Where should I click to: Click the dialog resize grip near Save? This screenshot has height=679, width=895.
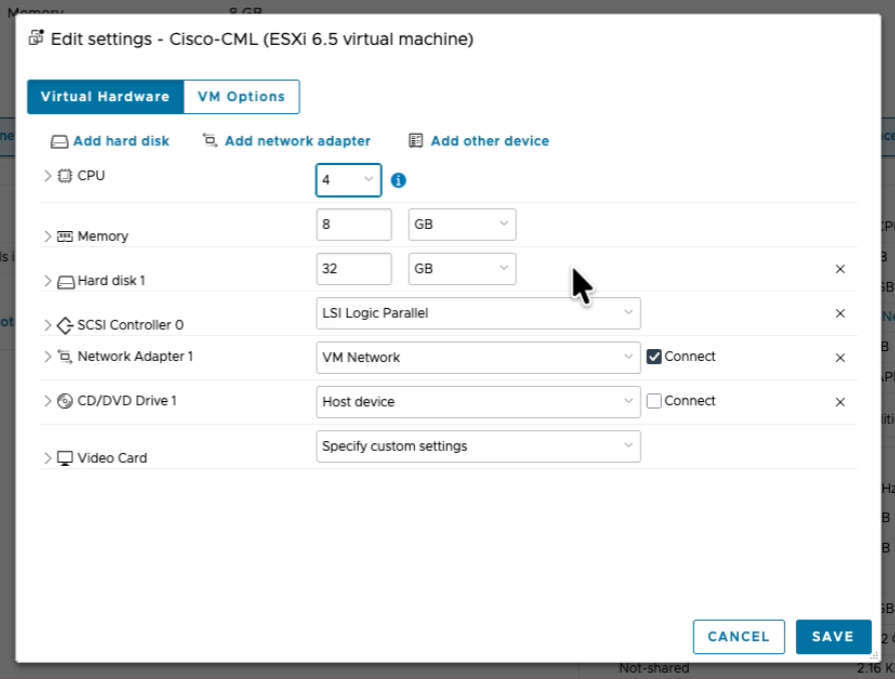coord(874,656)
